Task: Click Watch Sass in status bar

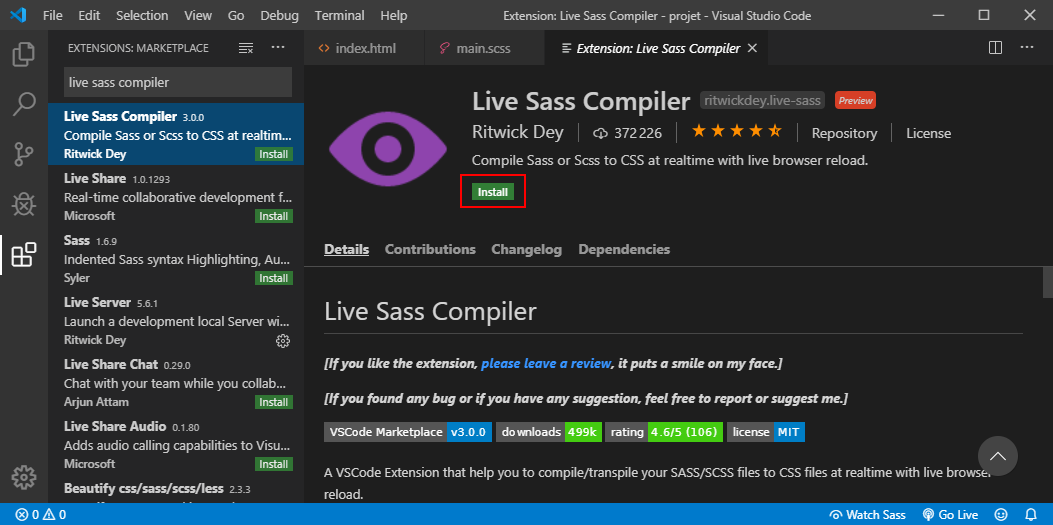Action: [868, 515]
